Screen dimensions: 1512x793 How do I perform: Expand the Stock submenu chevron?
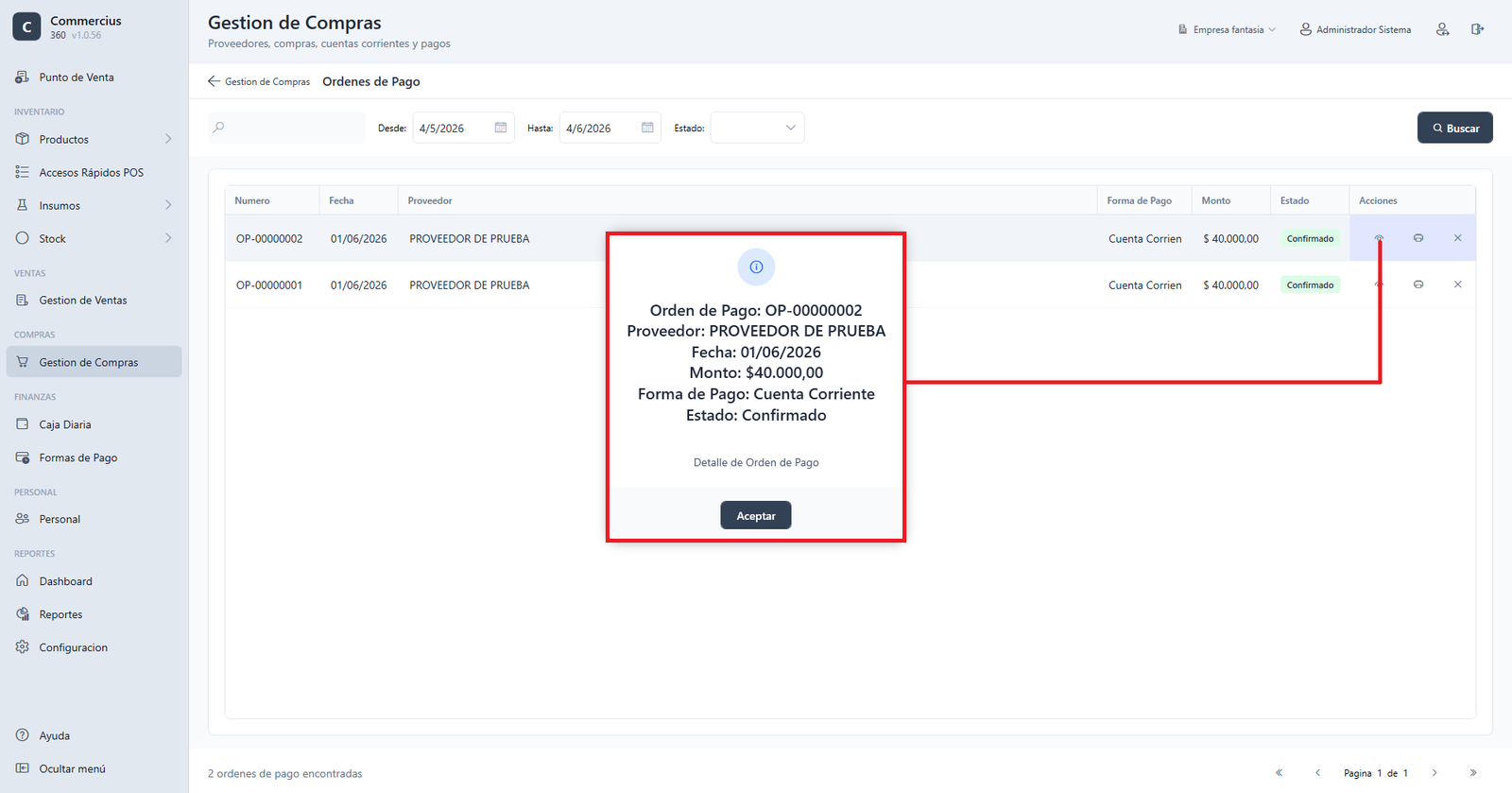click(x=168, y=238)
